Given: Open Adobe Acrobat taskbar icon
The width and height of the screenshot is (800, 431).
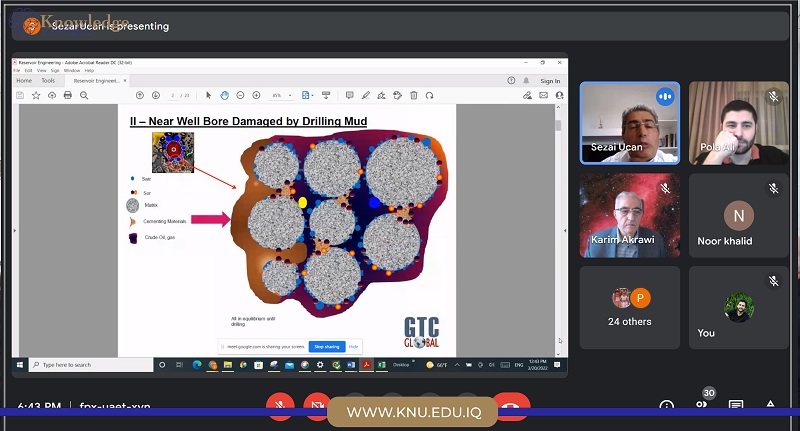Looking at the screenshot, I should tap(366, 365).
